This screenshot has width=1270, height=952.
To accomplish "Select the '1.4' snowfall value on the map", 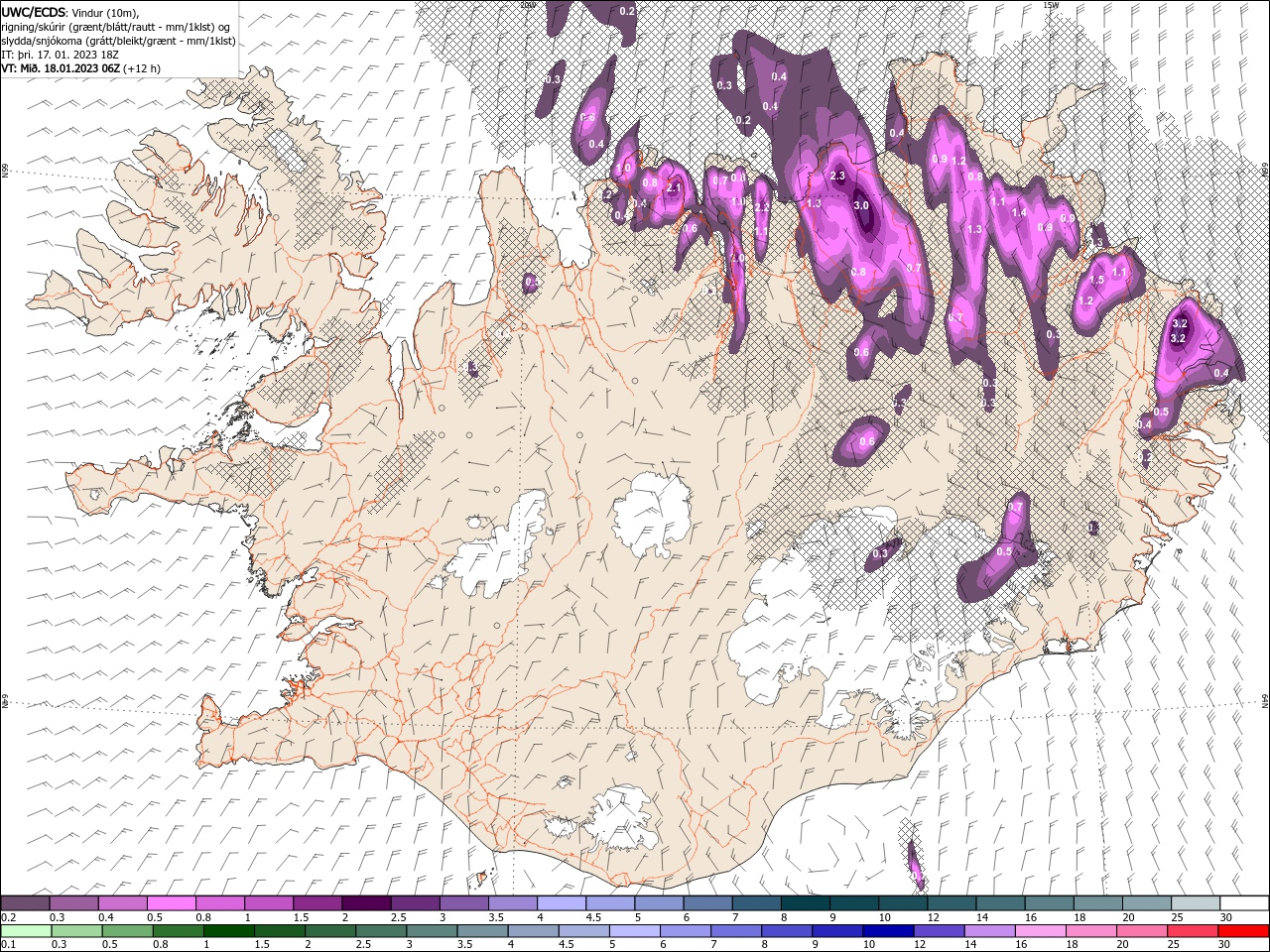I will (1019, 212).
